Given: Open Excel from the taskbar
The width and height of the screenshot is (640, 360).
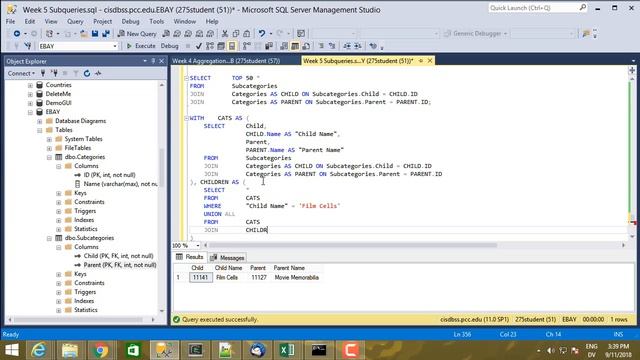Looking at the screenshot, I should 287,350.
